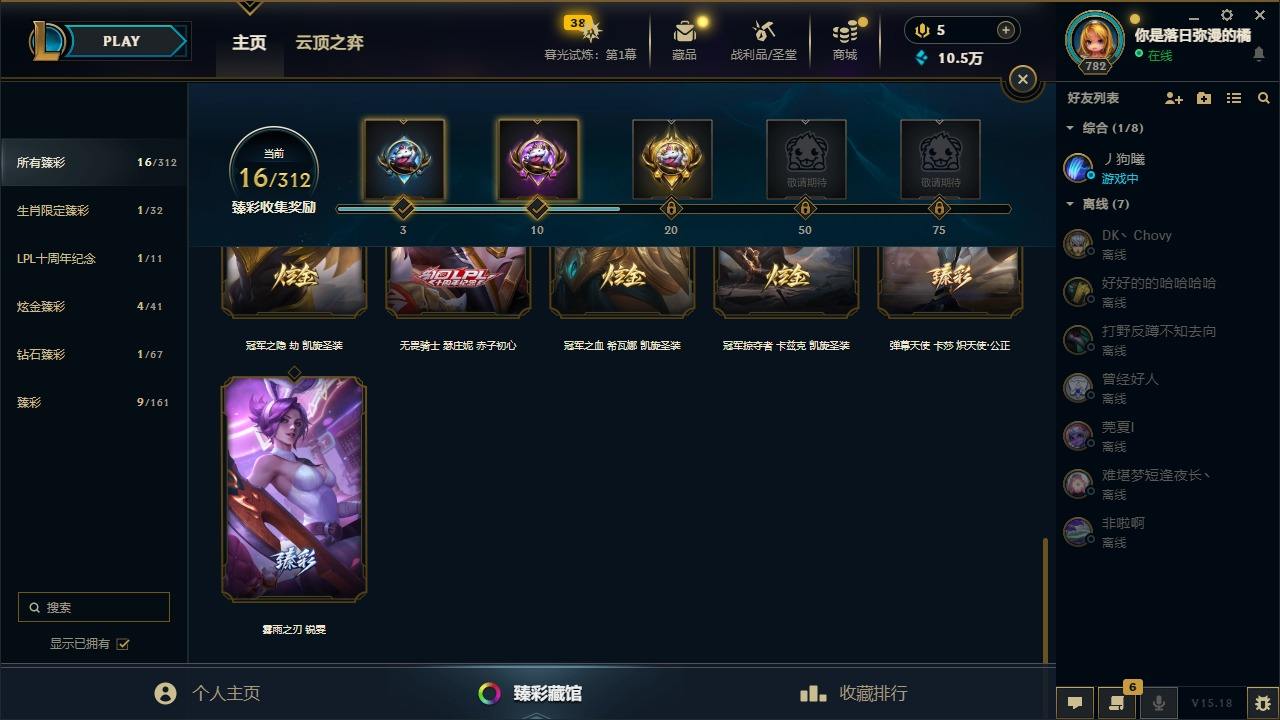Switch to the 云顶之弈 tab
Screen dimensions: 1280x720
tap(329, 43)
